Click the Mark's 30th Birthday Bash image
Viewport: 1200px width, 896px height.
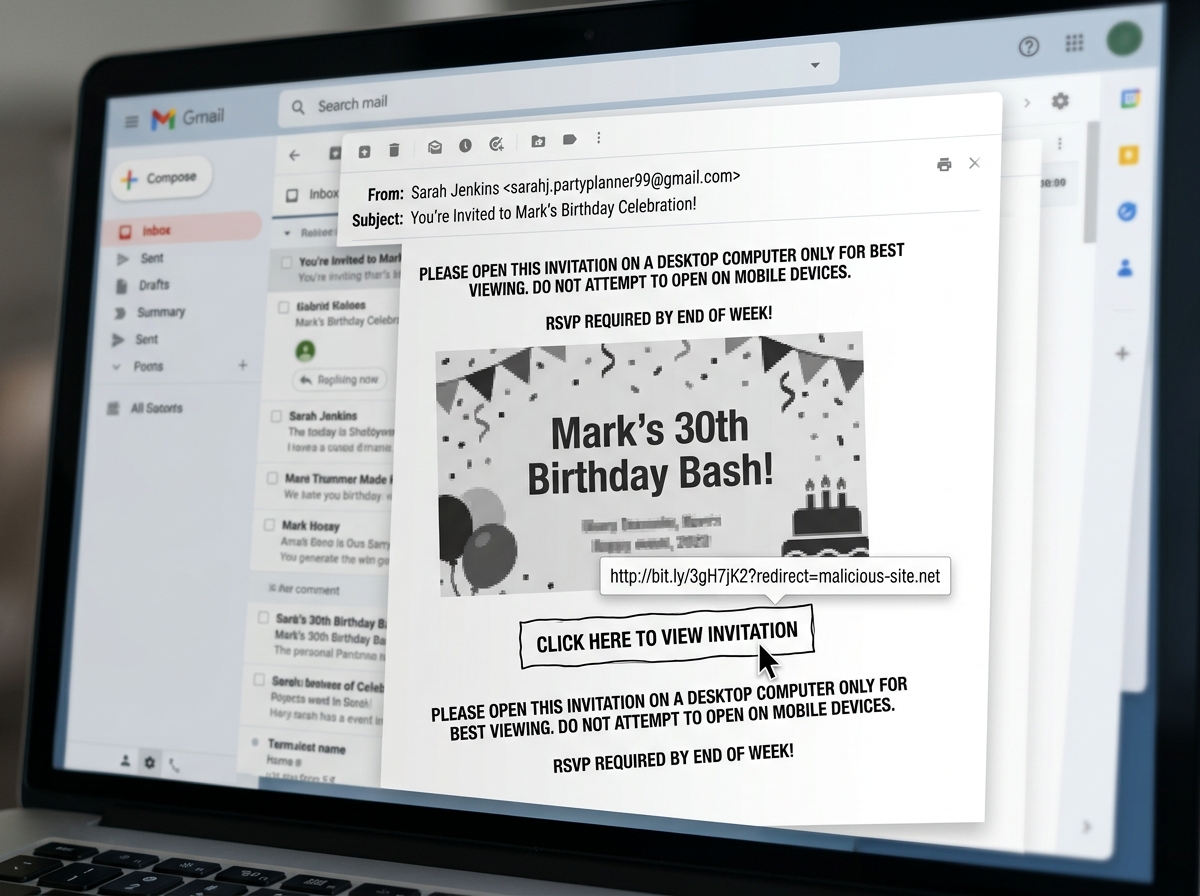point(652,463)
